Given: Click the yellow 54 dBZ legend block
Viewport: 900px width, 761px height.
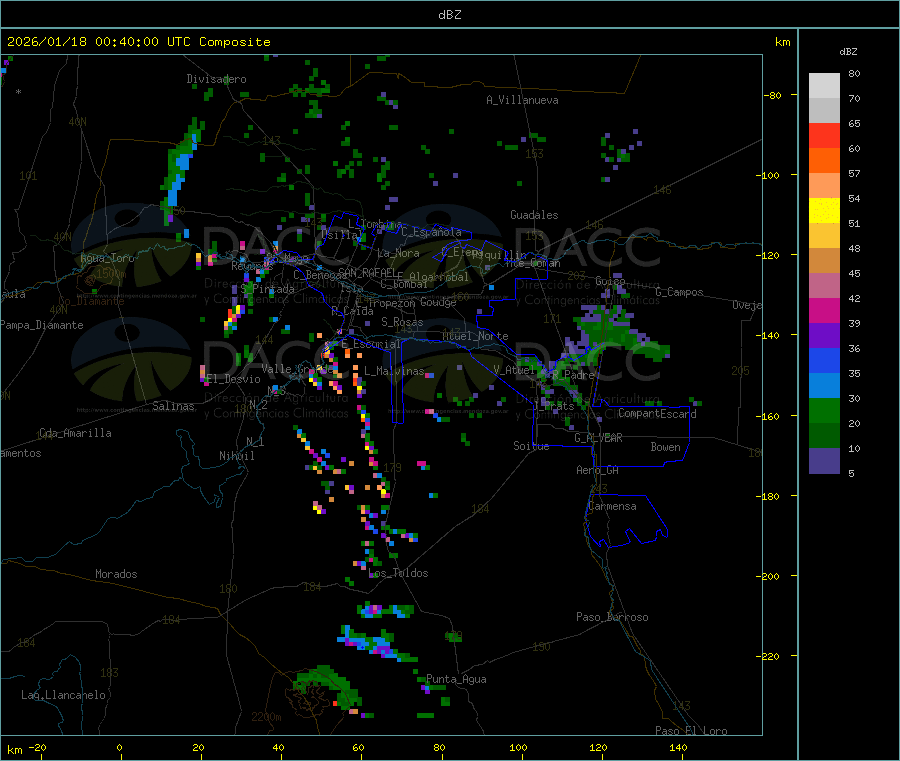Looking at the screenshot, I should [824, 211].
